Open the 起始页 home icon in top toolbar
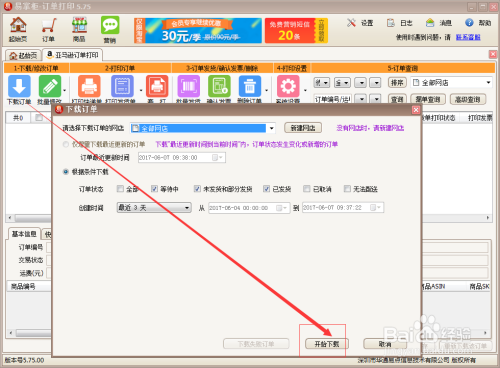The width and height of the screenshot is (500, 368). [x=18, y=29]
